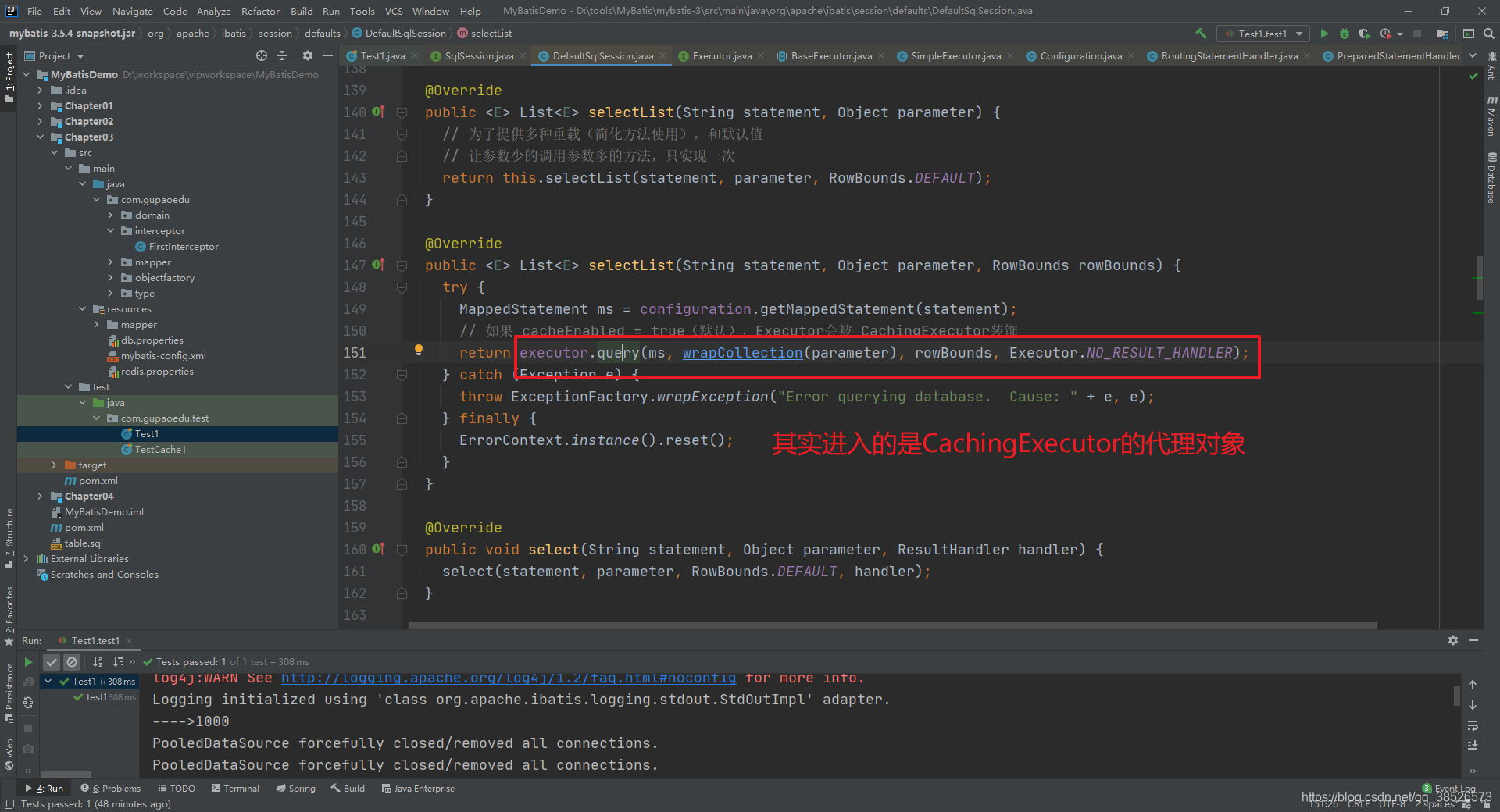Screen dimensions: 1500x812
Task: Click the Stop square in main toolbar
Action: point(1417,34)
